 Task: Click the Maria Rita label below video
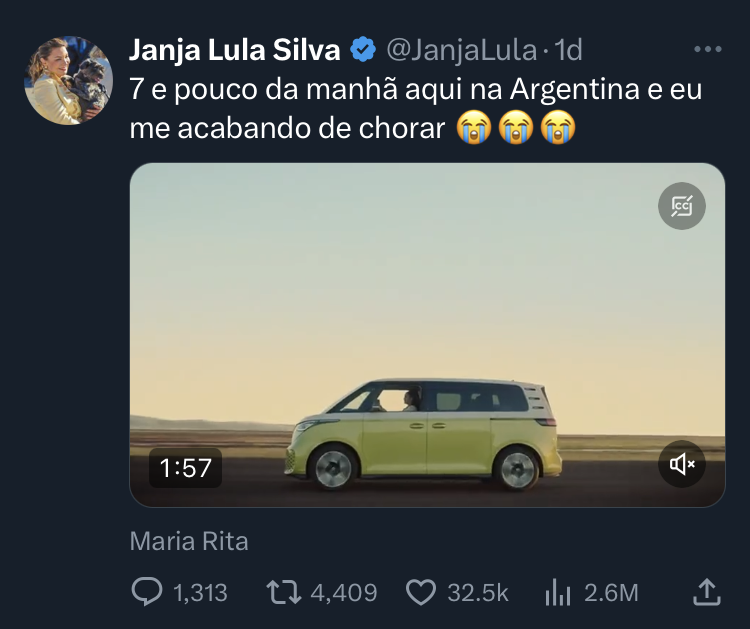point(189,542)
